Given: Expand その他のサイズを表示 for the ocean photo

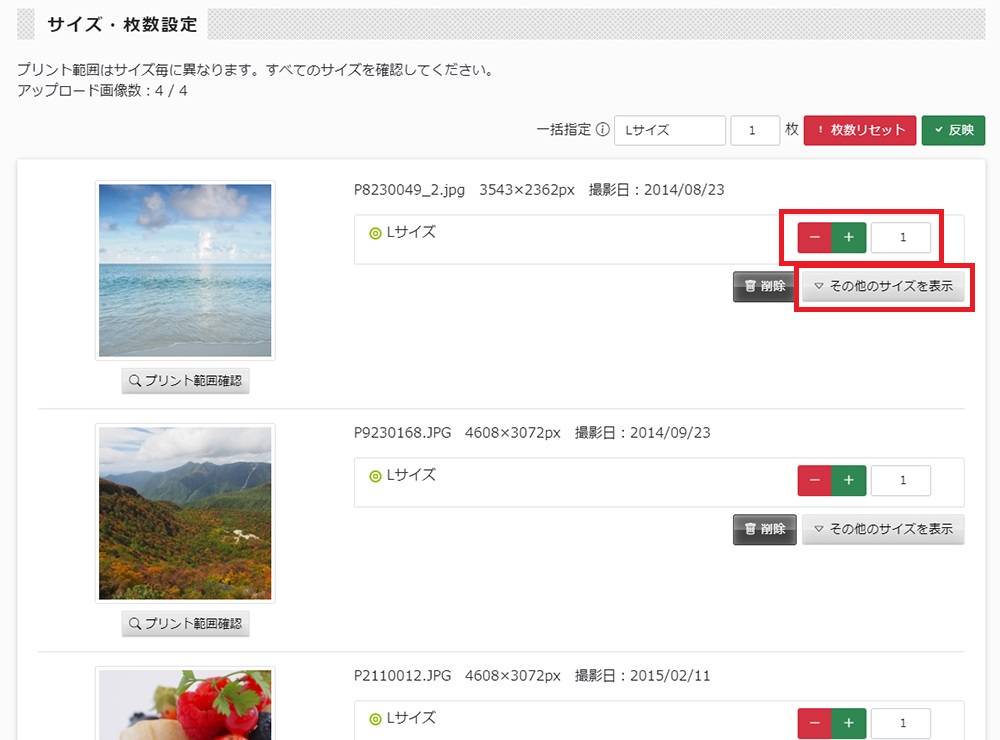Looking at the screenshot, I should (883, 286).
